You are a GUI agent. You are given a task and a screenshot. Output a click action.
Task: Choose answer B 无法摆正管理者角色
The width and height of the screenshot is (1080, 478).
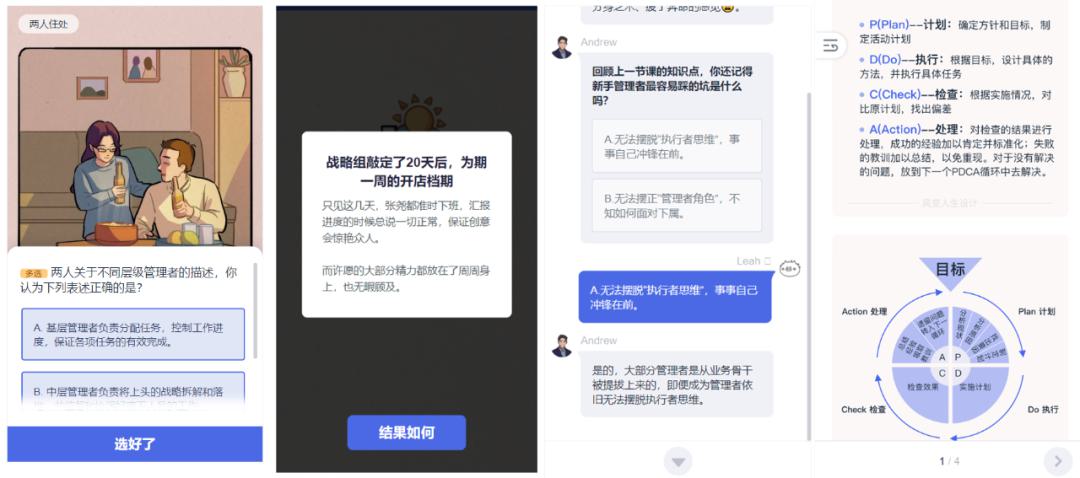pyautogui.click(x=676, y=205)
